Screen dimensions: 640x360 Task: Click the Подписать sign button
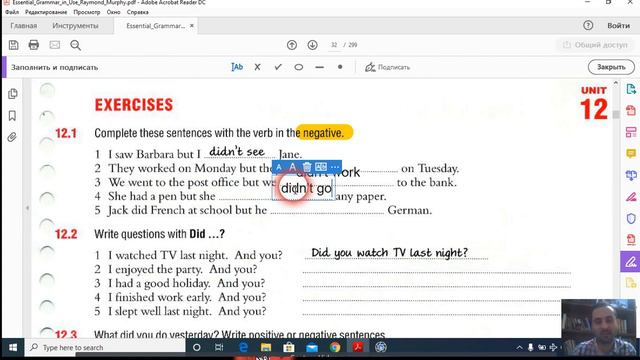387,67
